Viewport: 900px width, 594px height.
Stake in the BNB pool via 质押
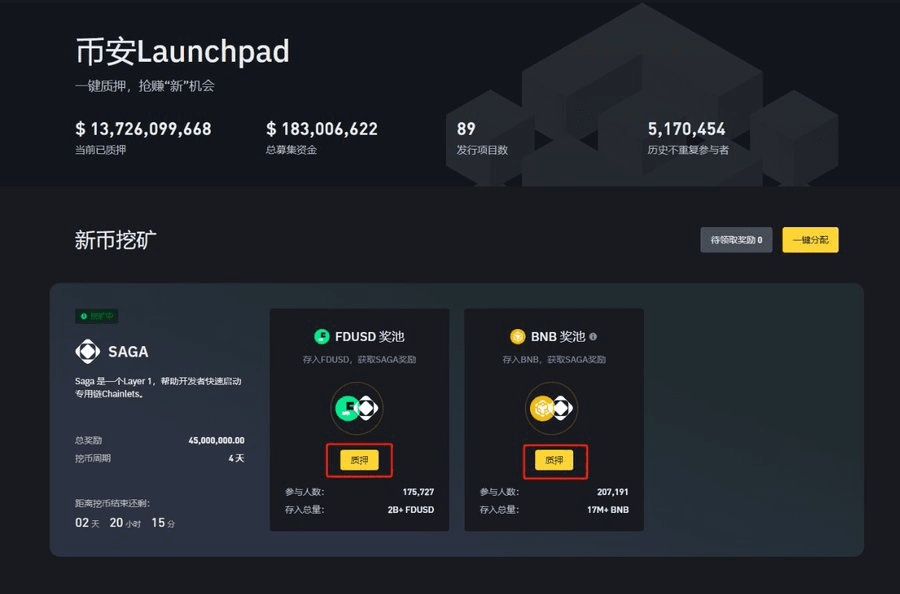click(x=554, y=460)
